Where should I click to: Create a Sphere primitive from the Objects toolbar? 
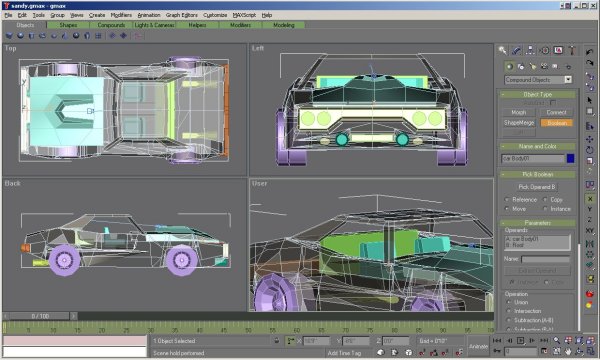(20, 36)
